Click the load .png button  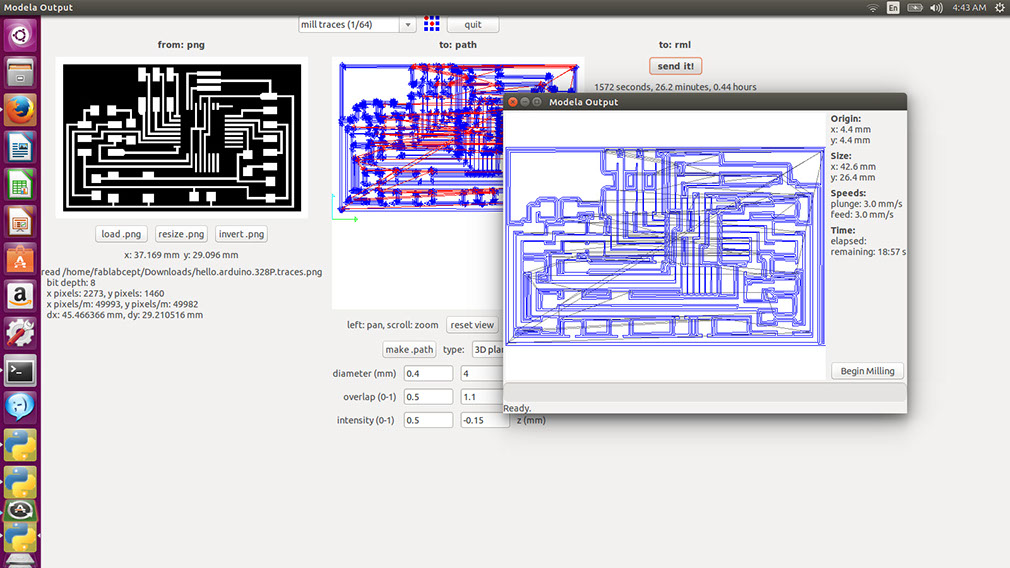[x=121, y=234]
